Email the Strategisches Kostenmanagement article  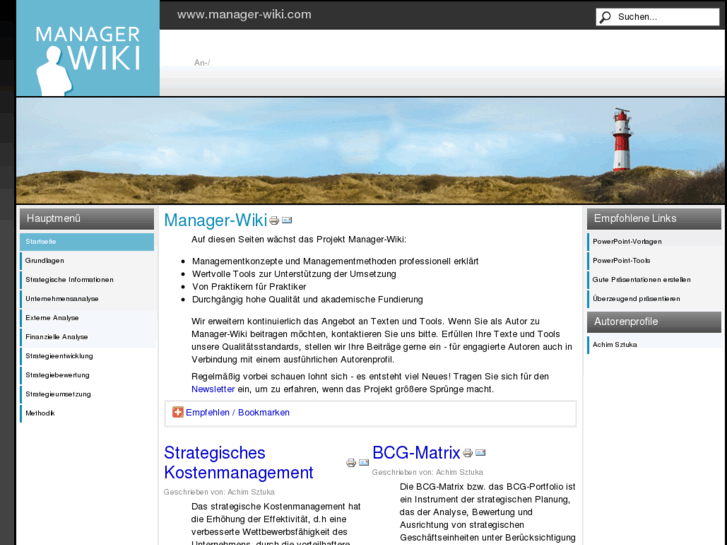pyautogui.click(x=364, y=462)
